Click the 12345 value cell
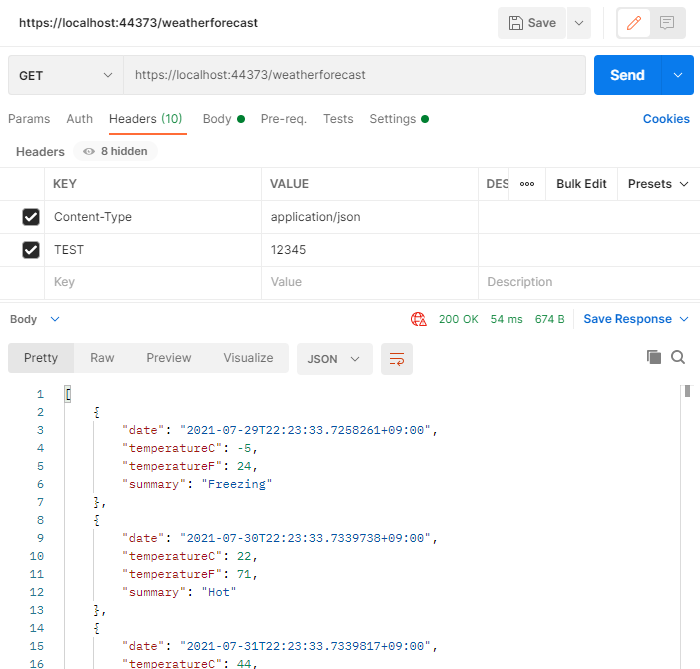The image size is (700, 669). (370, 250)
